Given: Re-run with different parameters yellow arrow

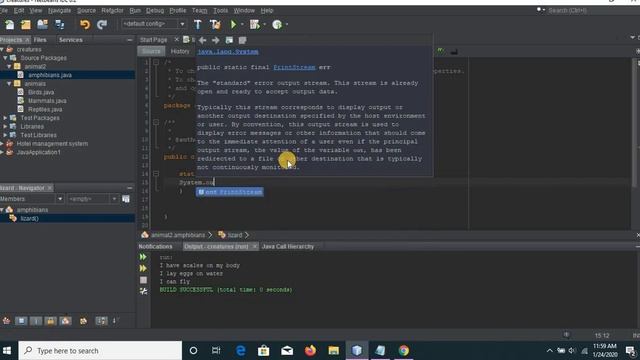Looking at the screenshot, I should 143,268.
